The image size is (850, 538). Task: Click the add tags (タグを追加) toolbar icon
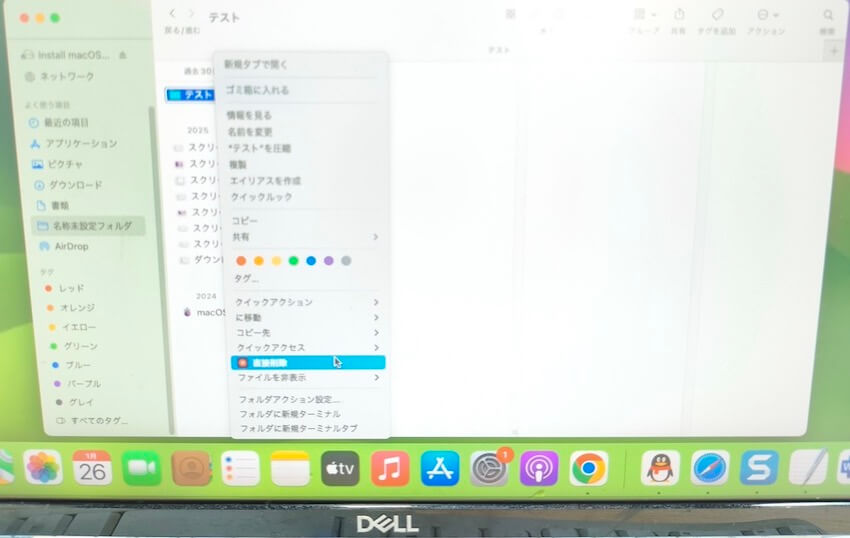717,15
